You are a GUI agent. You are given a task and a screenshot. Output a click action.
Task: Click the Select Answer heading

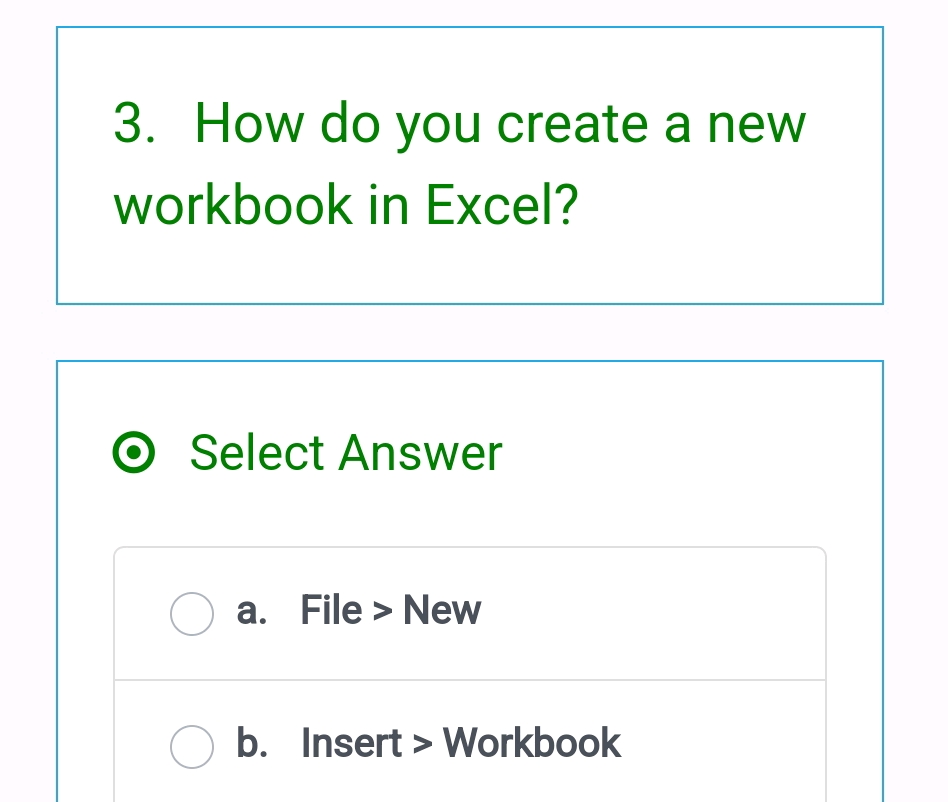pyautogui.click(x=345, y=453)
